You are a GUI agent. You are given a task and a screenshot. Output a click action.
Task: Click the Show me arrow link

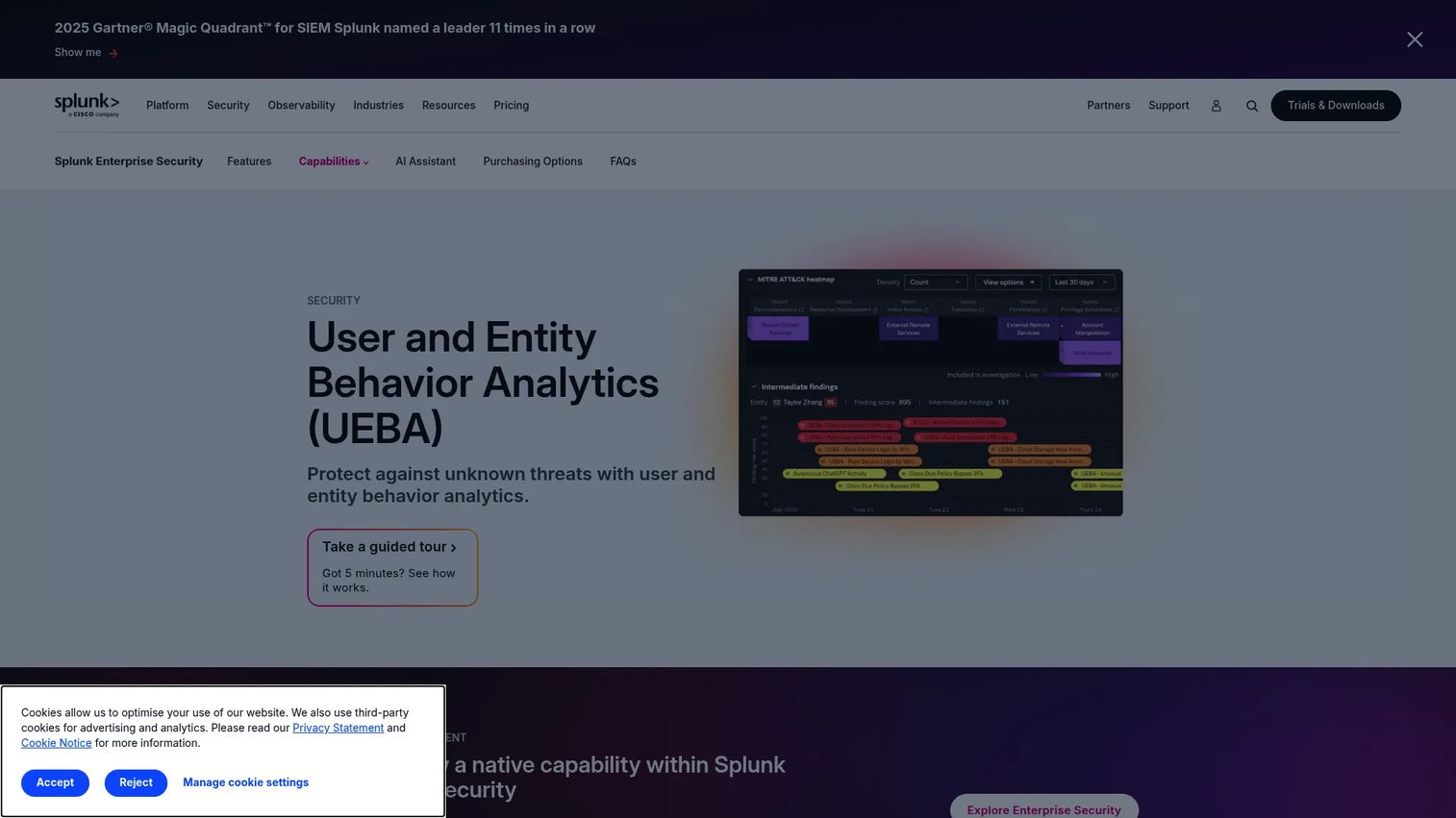[87, 53]
